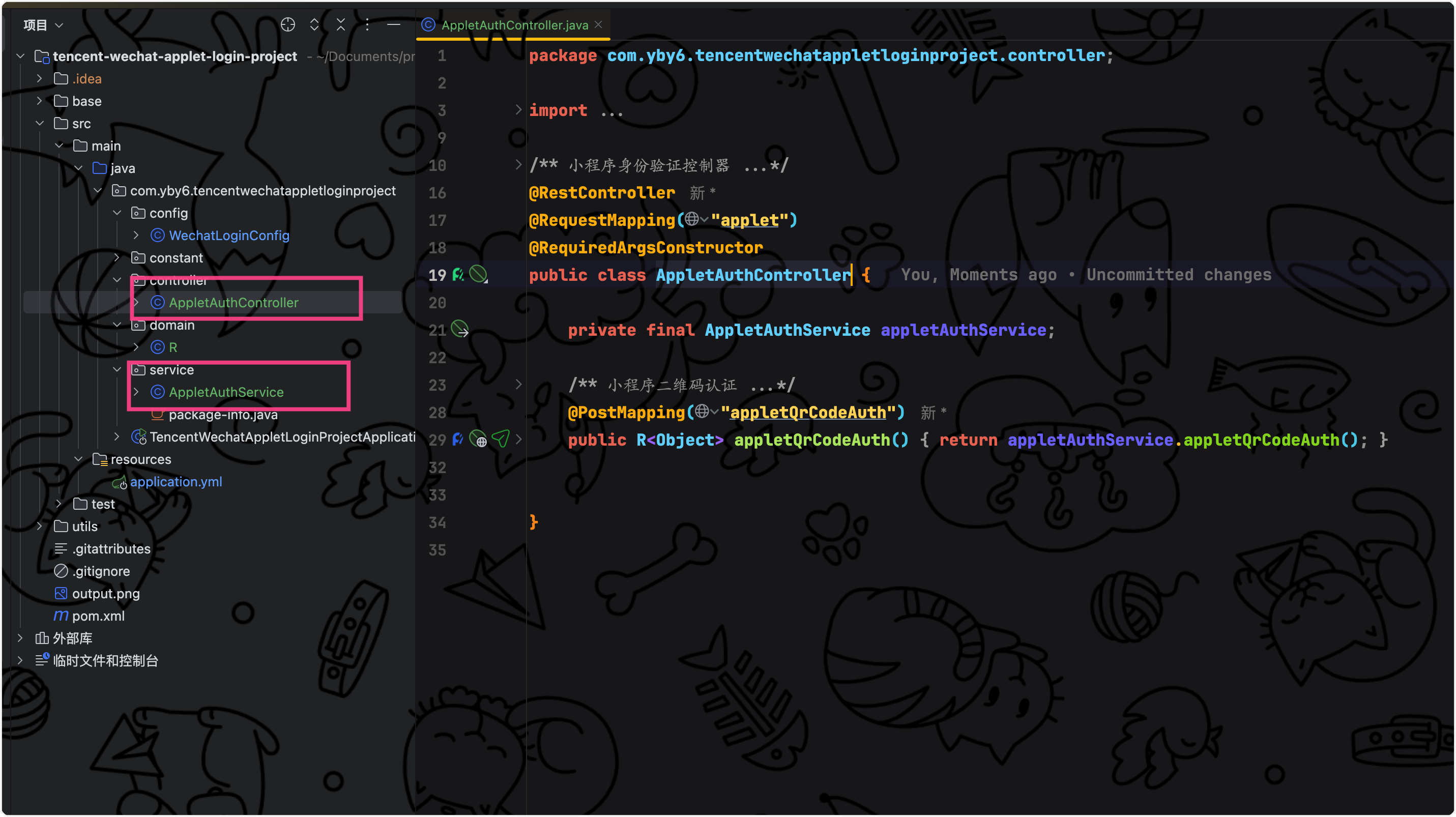Click the send request gutter icon on line 29

pos(501,439)
